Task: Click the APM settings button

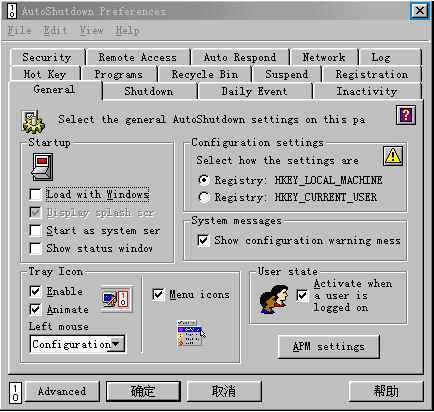Action: pos(329,347)
